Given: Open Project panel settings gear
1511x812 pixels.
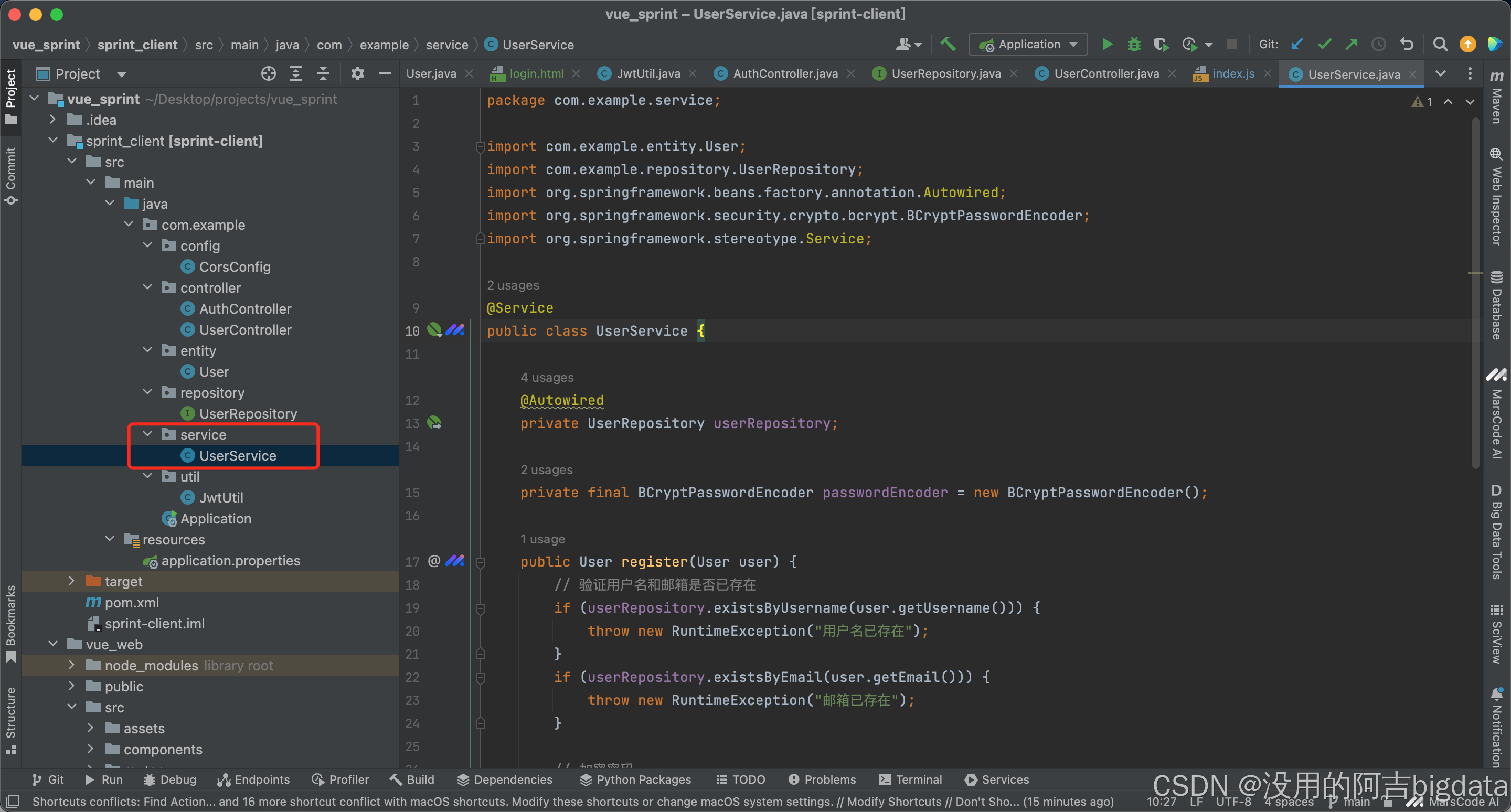Looking at the screenshot, I should tap(357, 74).
